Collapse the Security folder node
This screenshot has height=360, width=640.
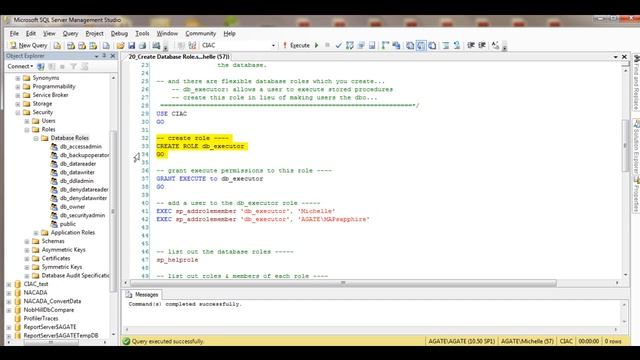(x=18, y=112)
